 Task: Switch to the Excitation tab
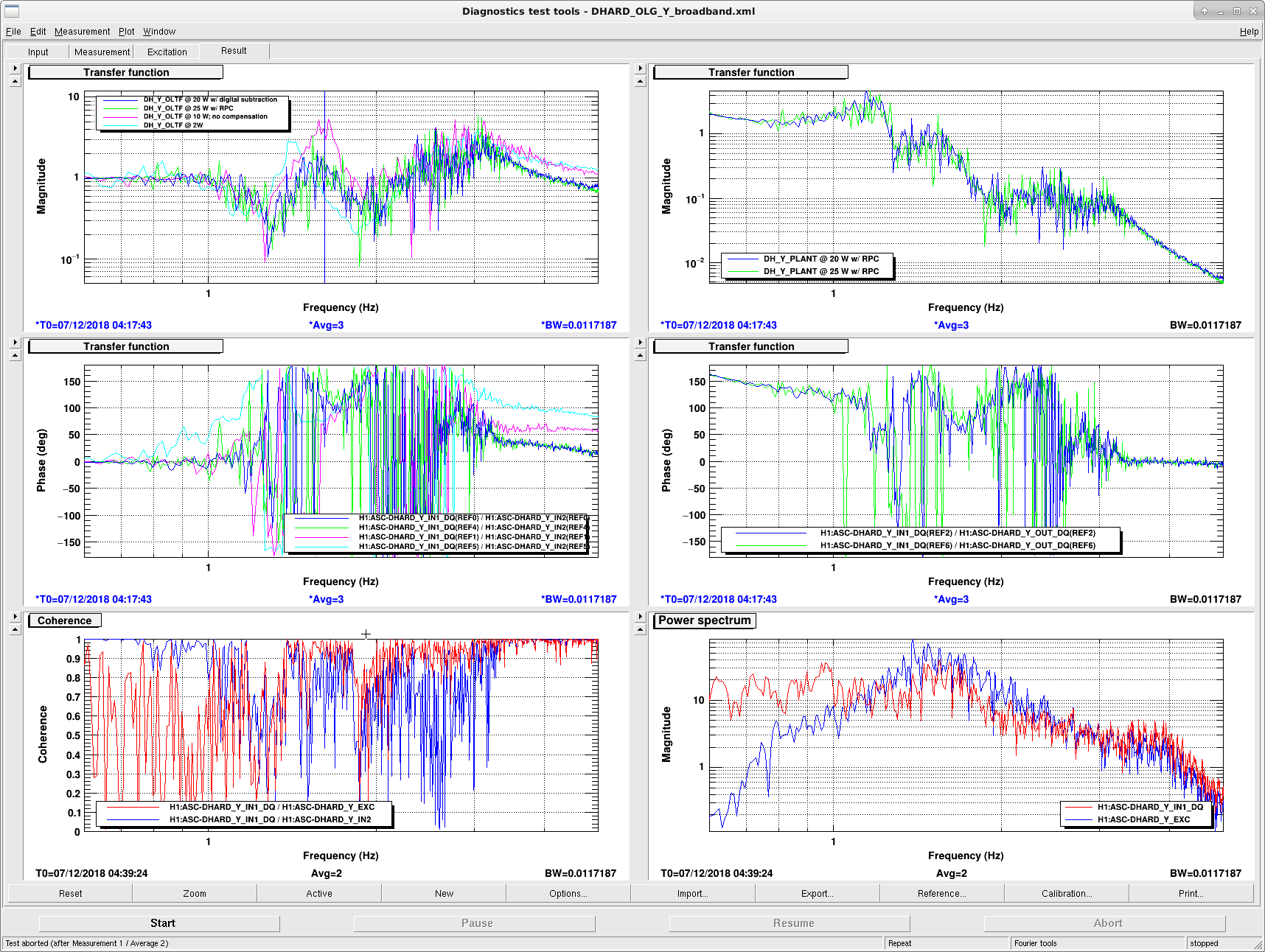[x=167, y=52]
